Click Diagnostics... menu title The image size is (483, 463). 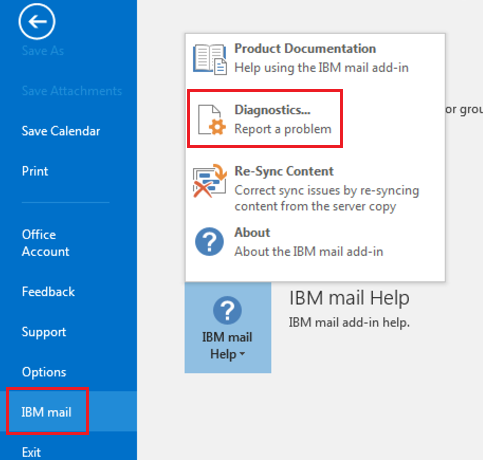pyautogui.click(x=272, y=110)
